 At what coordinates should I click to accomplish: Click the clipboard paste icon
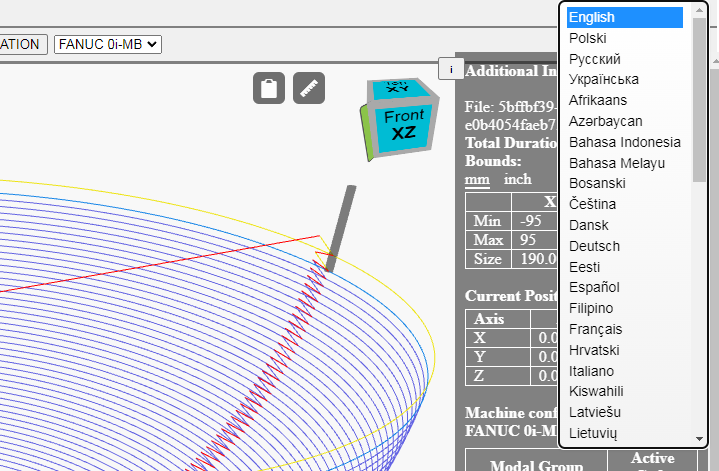(269, 88)
